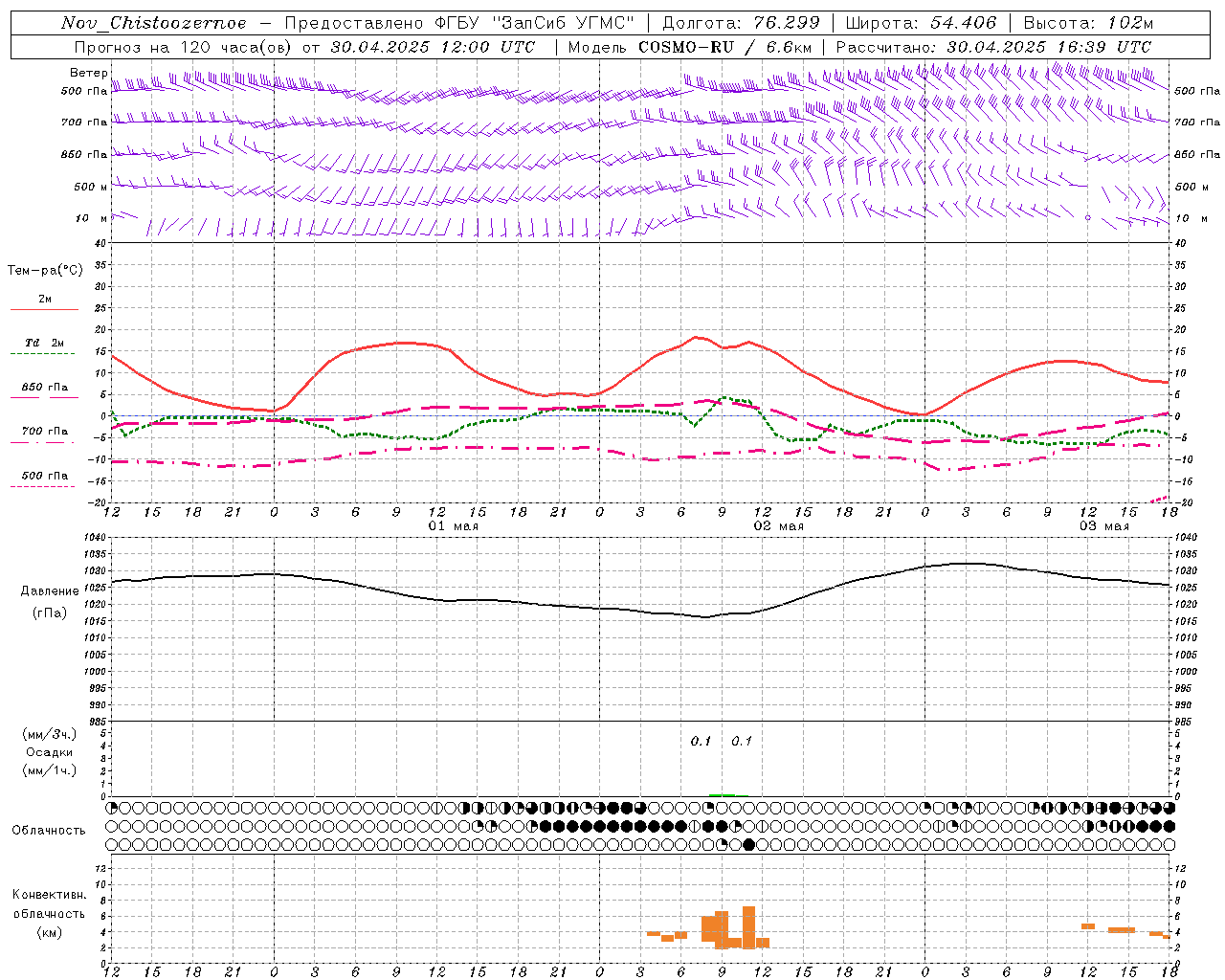Click the Давление panel label

point(50,591)
